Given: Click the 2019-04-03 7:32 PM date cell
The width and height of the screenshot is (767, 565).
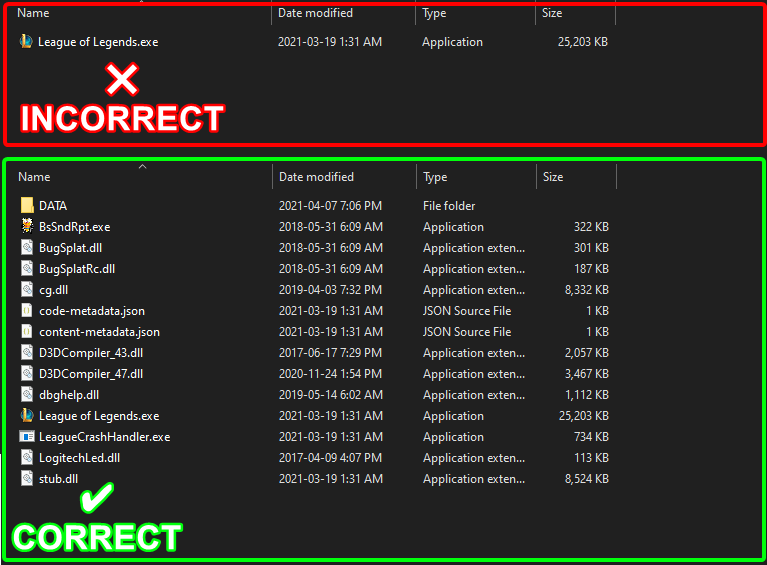Looking at the screenshot, I should 330,290.
